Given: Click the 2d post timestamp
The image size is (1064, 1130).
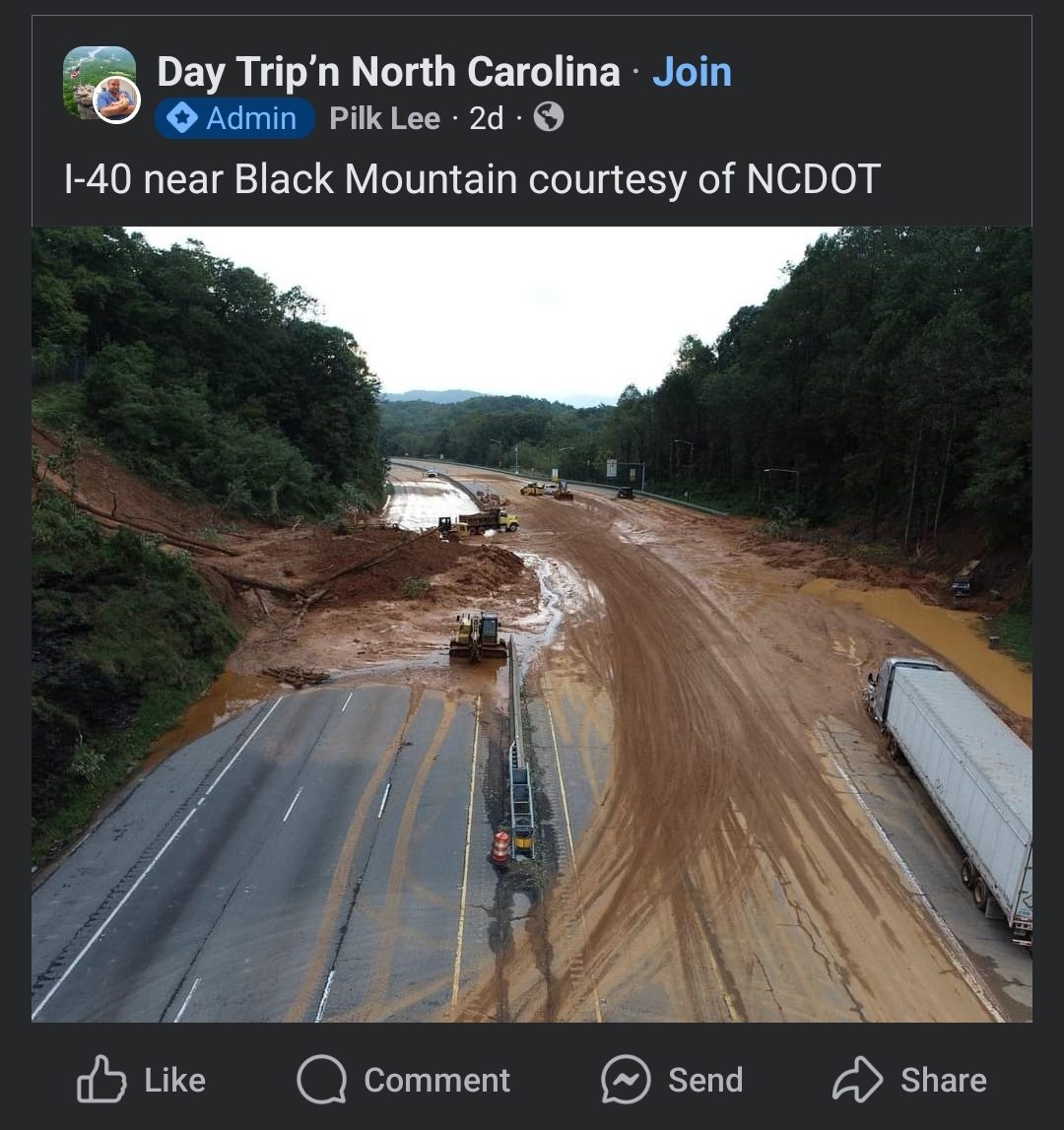Looking at the screenshot, I should (486, 118).
